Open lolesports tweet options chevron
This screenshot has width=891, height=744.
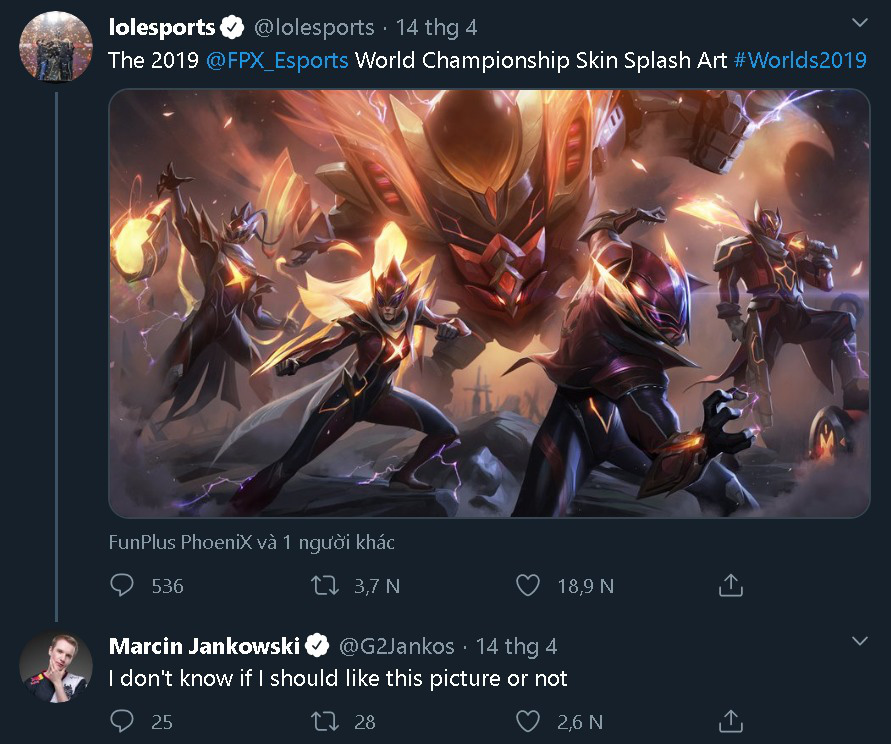pos(860,23)
